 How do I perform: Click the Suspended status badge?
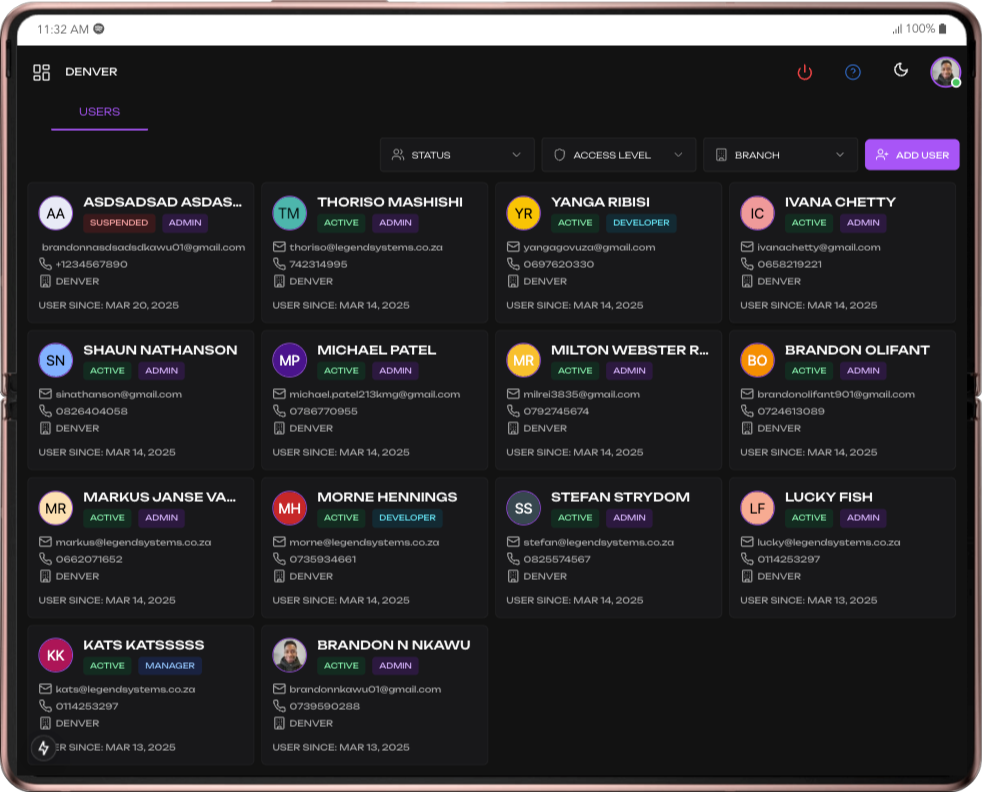coord(119,223)
